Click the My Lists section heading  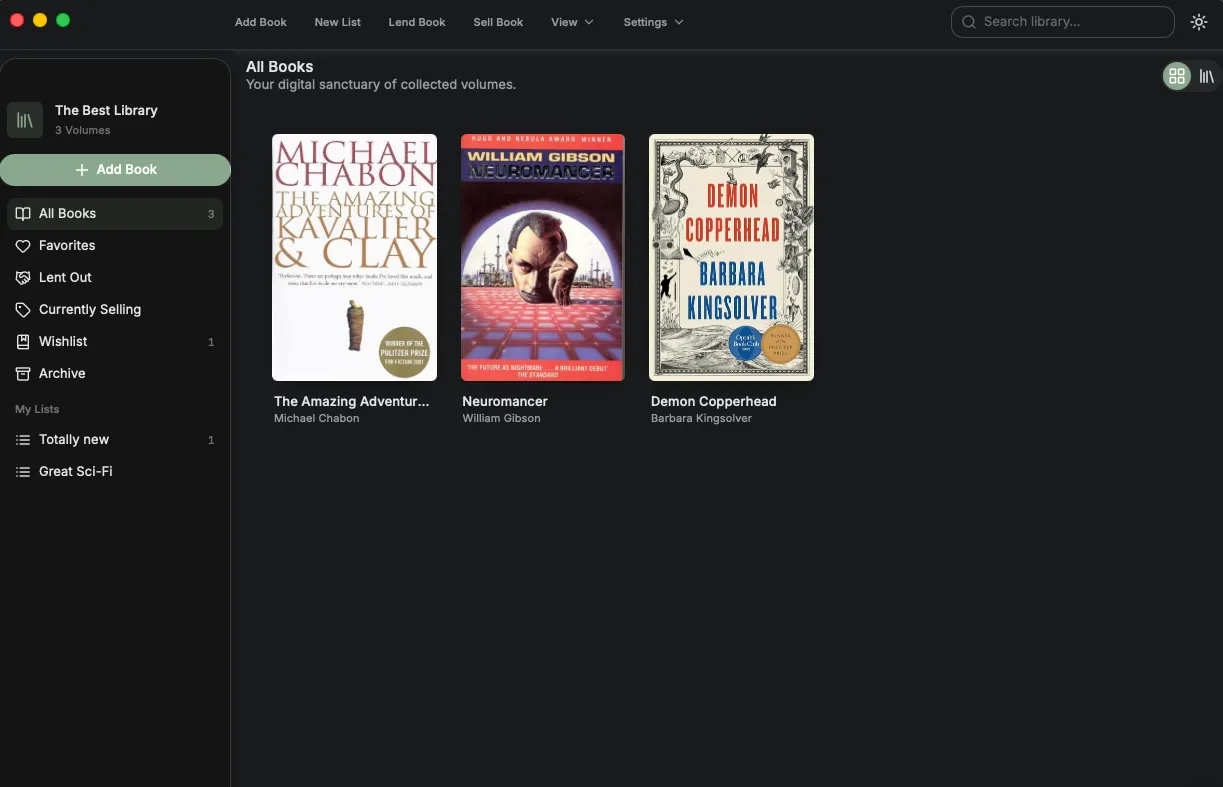[37, 409]
